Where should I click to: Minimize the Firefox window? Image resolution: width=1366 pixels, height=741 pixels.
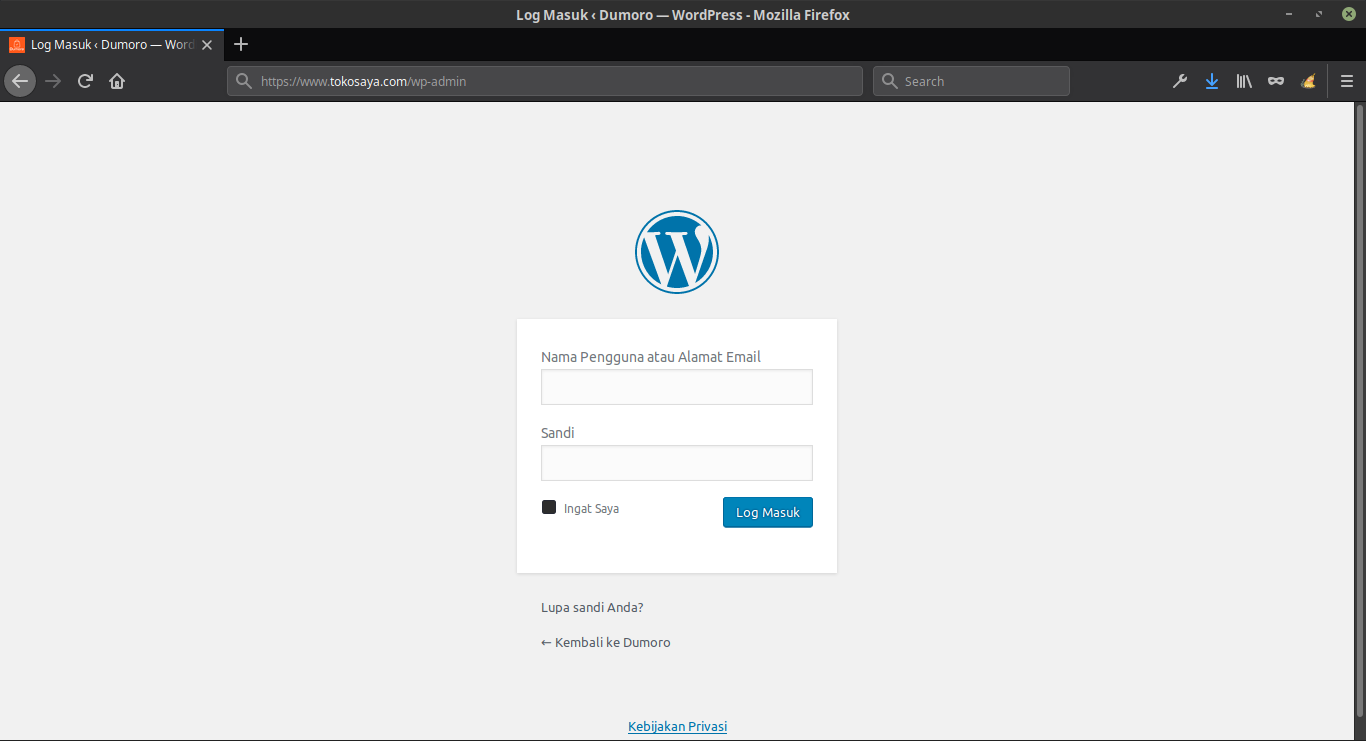tap(1291, 14)
